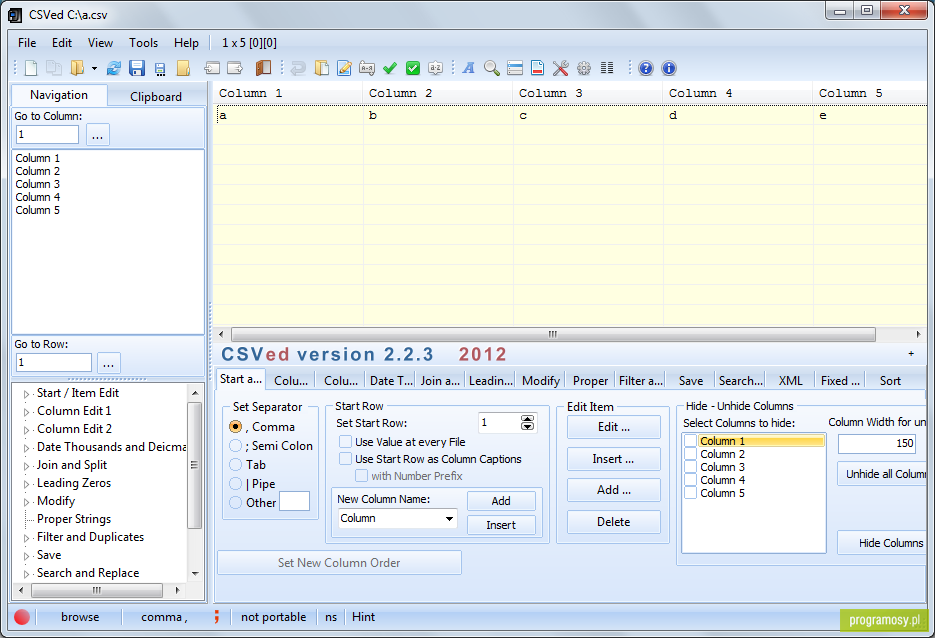Click the green boxed checkmark icon

[413, 68]
